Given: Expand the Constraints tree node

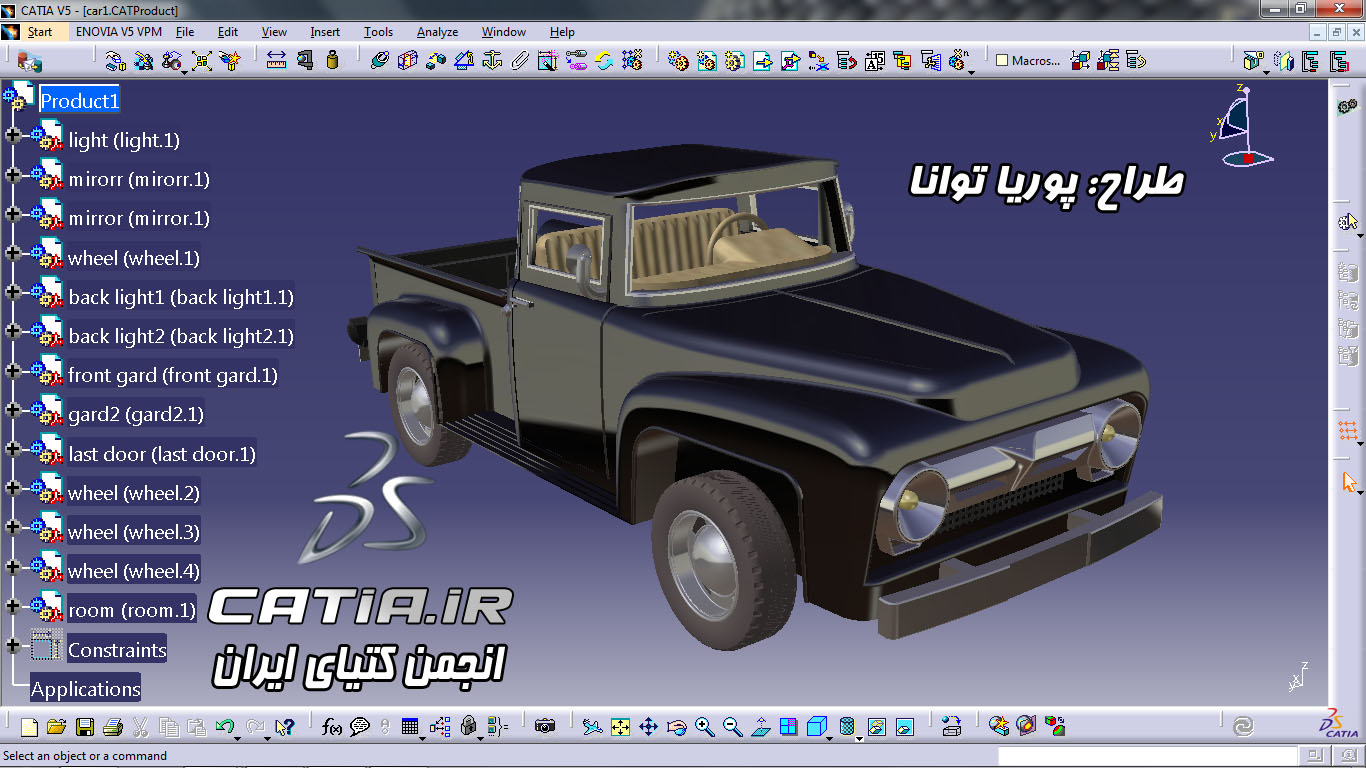Looking at the screenshot, I should 12,644.
